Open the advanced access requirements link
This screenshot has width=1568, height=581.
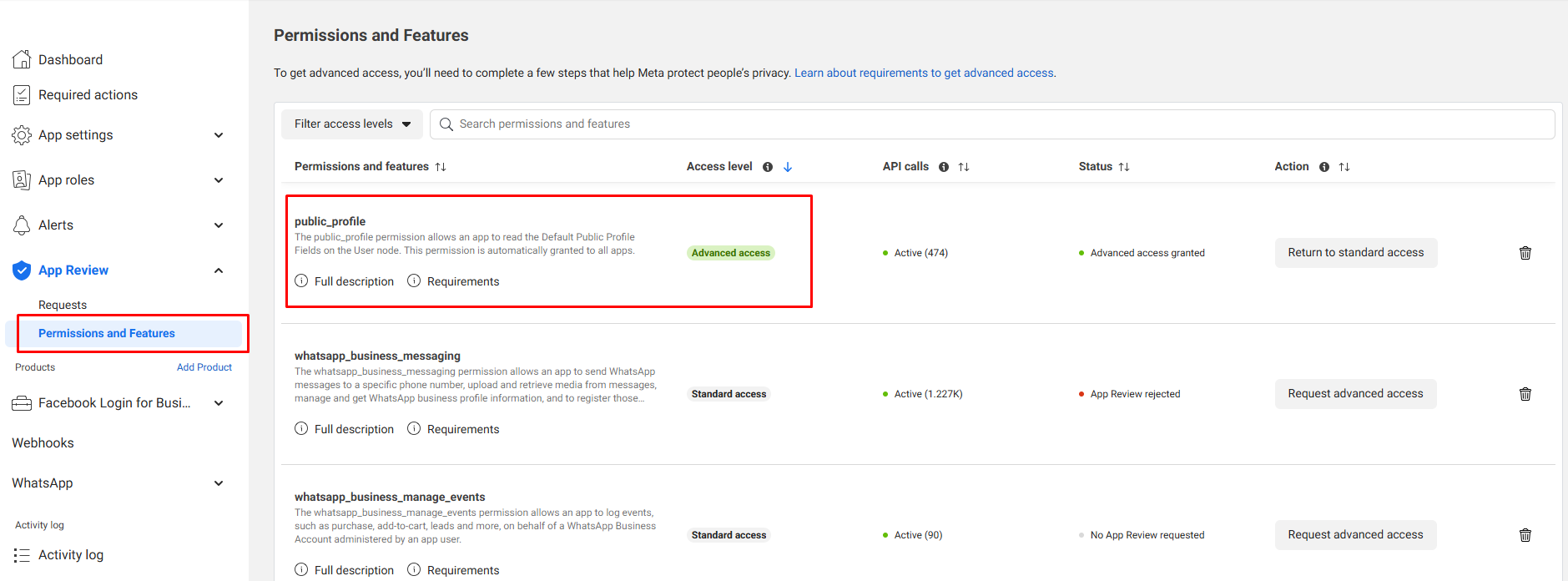coord(924,73)
